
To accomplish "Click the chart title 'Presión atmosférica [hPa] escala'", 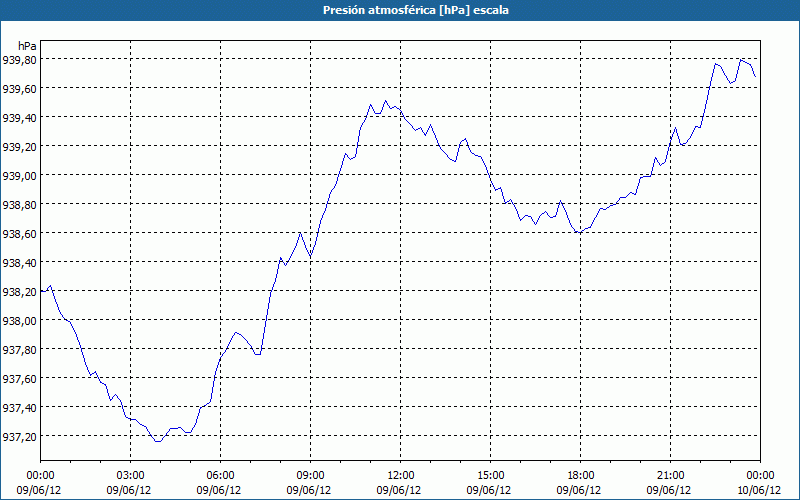I will pyautogui.click(x=415, y=10).
